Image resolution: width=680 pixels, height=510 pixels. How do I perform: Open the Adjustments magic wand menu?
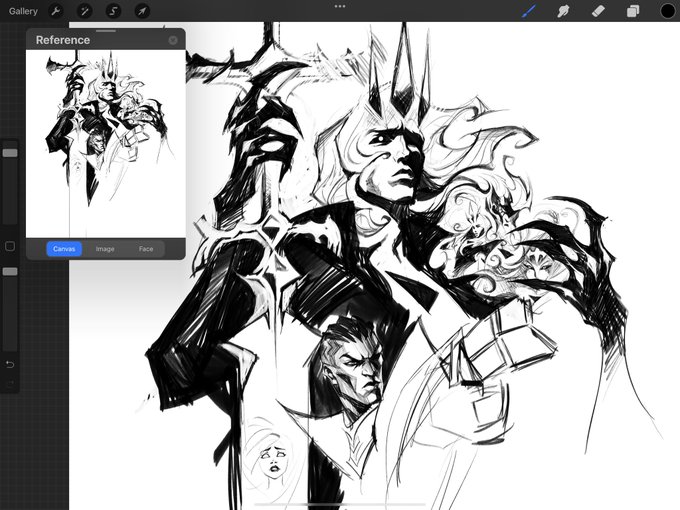(85, 11)
